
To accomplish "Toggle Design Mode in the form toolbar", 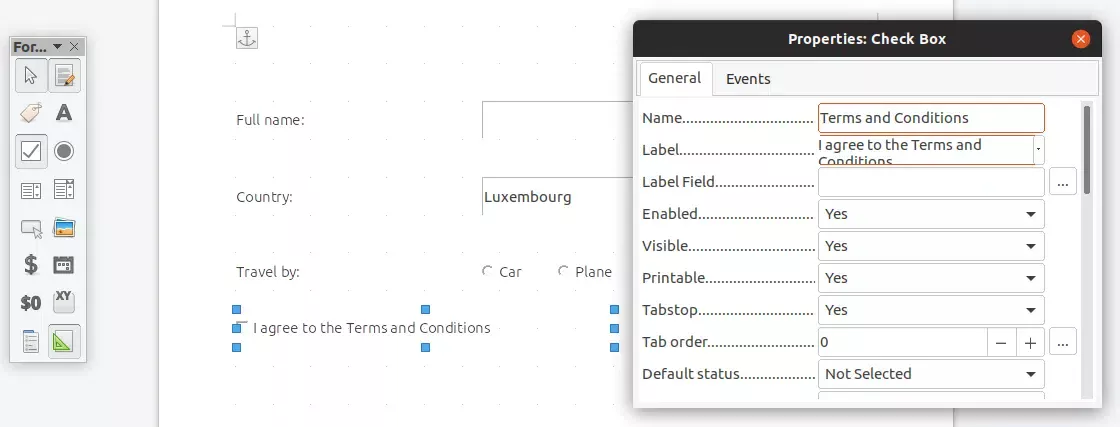I will [64, 75].
